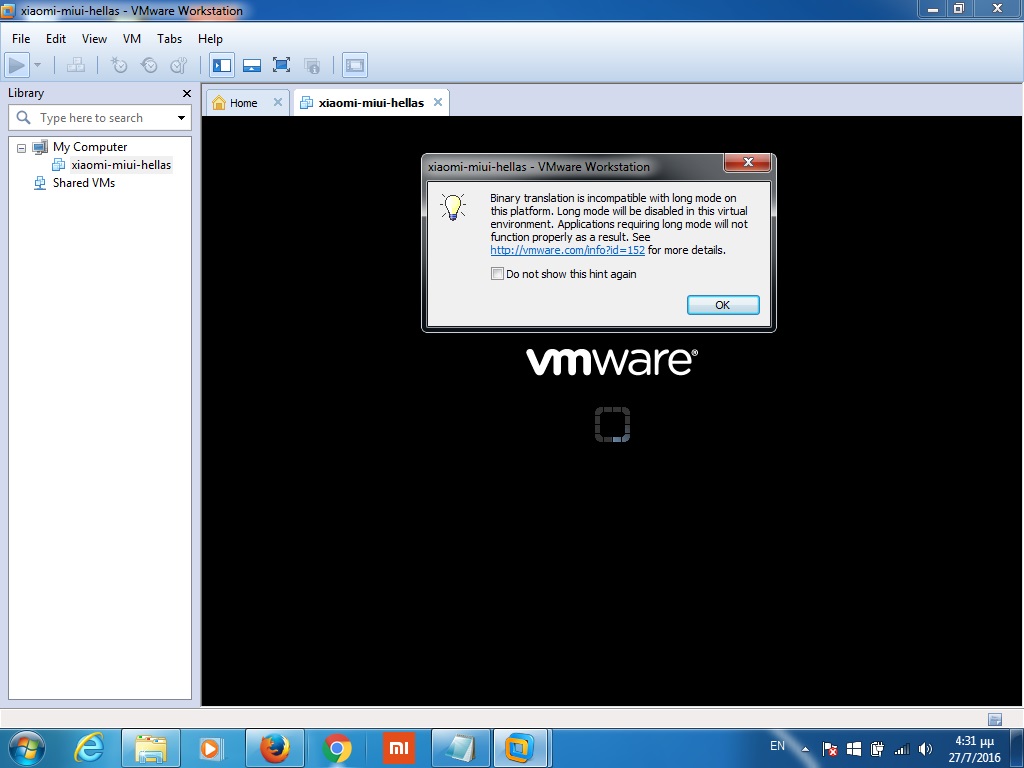Open the notepad taskbar icon
The image size is (1024, 768).
(x=461, y=748)
